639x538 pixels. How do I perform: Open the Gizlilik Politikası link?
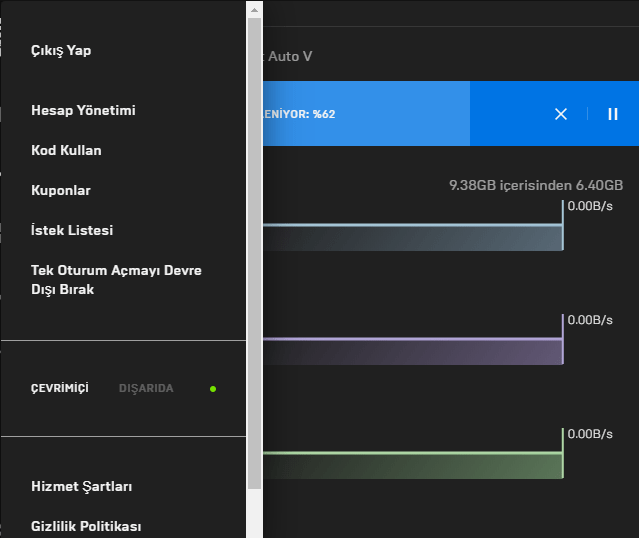(86, 527)
